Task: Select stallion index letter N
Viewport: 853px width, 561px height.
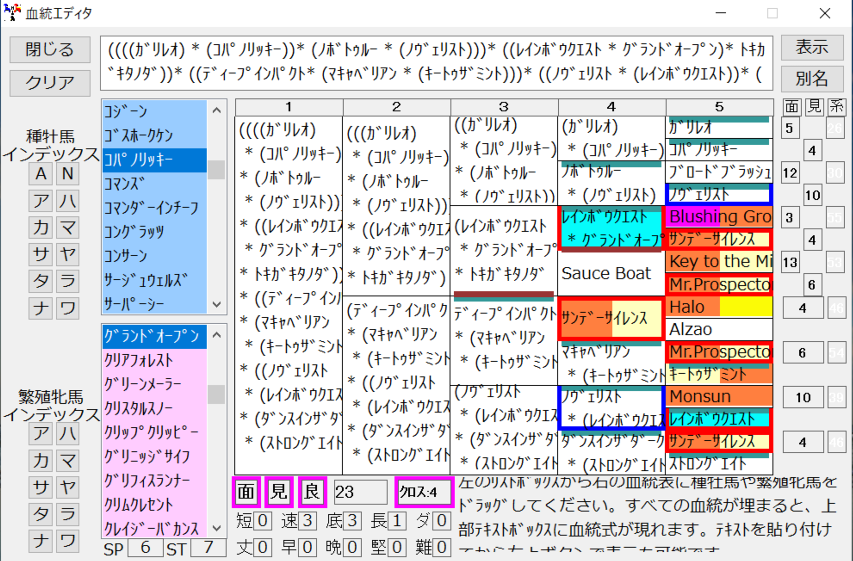Action: [x=67, y=174]
